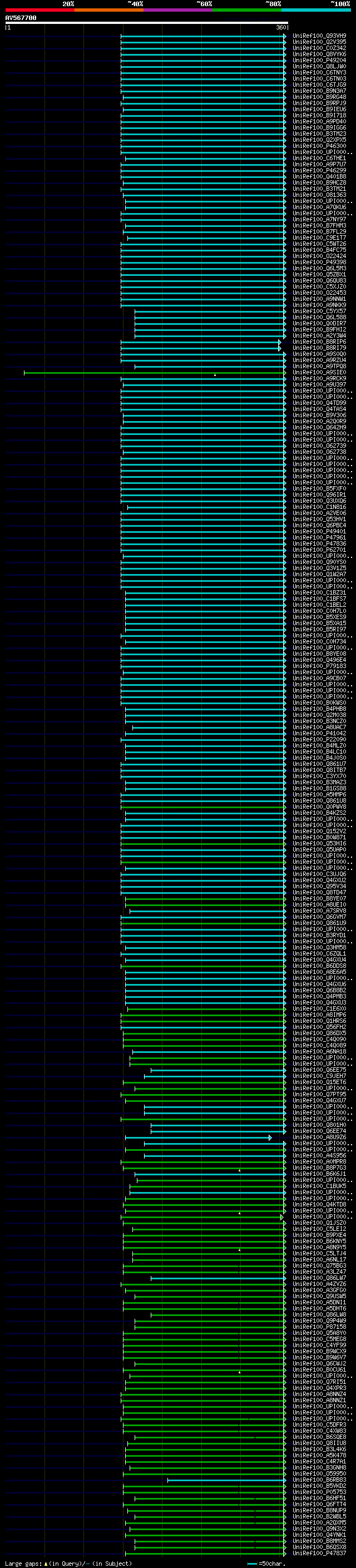The image size is (356, 1568).
Task: Open hit UniRef100_Q93VH9
Action: point(319,36)
